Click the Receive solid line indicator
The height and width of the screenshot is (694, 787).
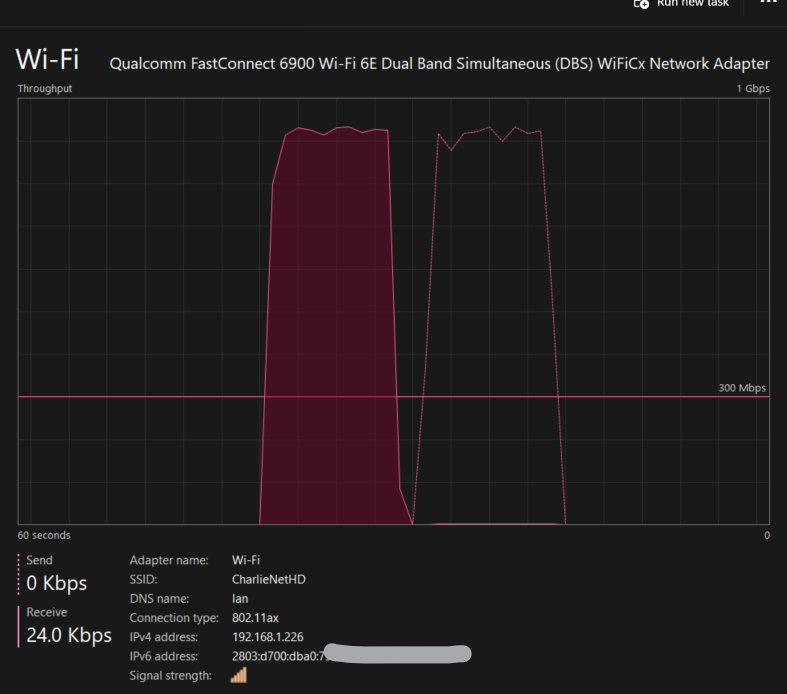pos(19,625)
